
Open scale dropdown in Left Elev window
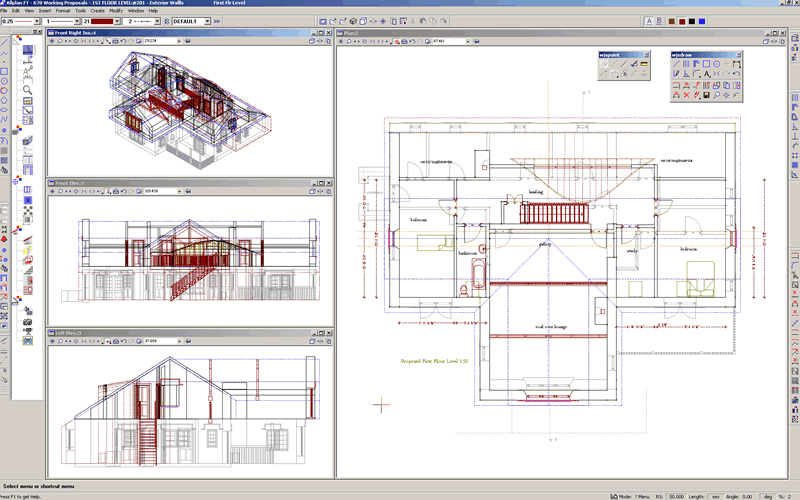[x=179, y=341]
